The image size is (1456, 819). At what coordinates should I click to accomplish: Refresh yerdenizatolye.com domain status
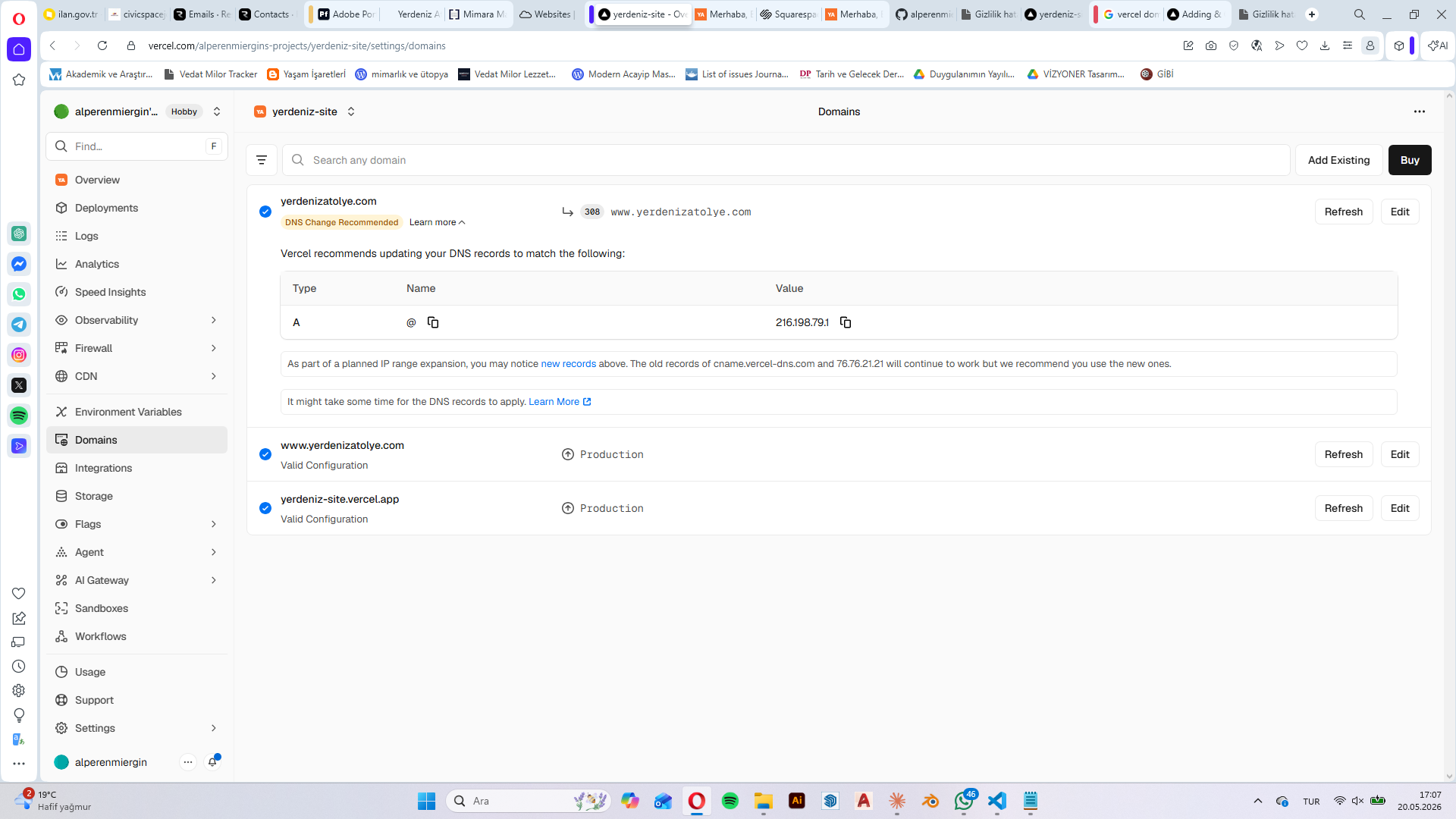pyautogui.click(x=1343, y=212)
